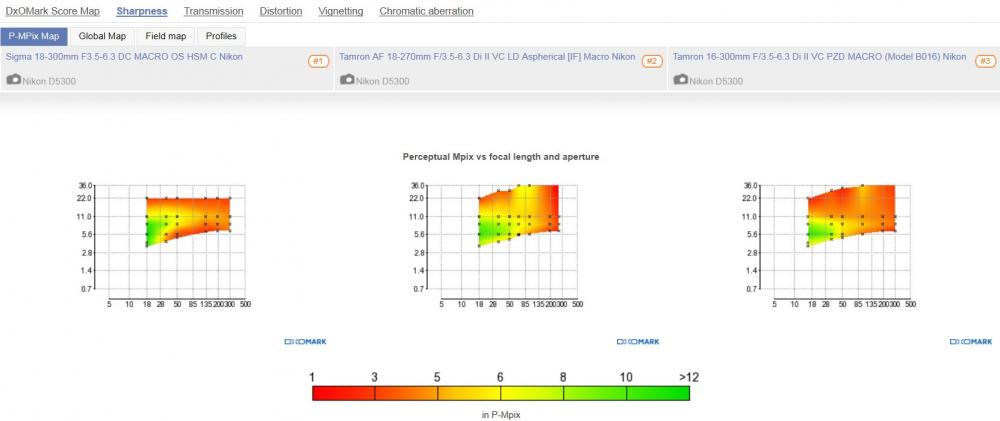Click the DxOMark logo under the third chart
The height and width of the screenshot is (421, 1000).
971,342
